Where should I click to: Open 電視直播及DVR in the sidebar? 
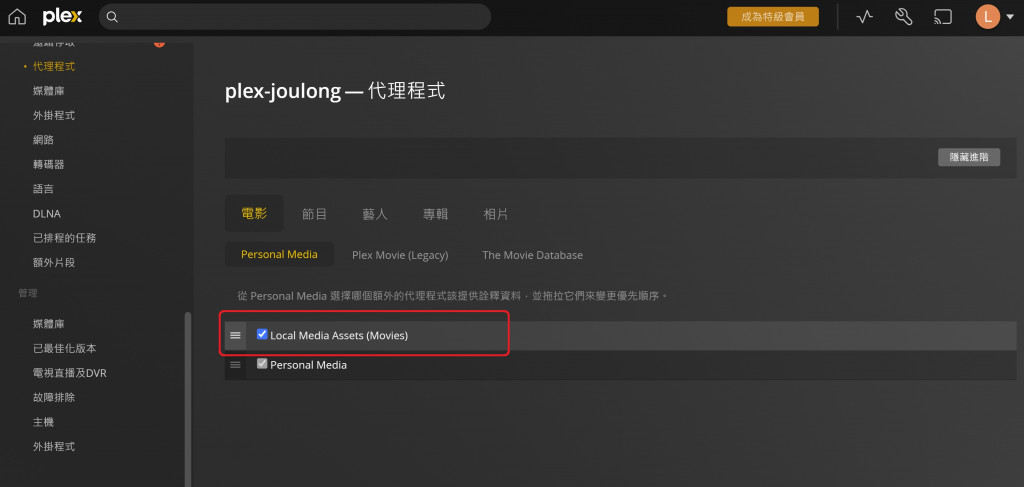[69, 373]
